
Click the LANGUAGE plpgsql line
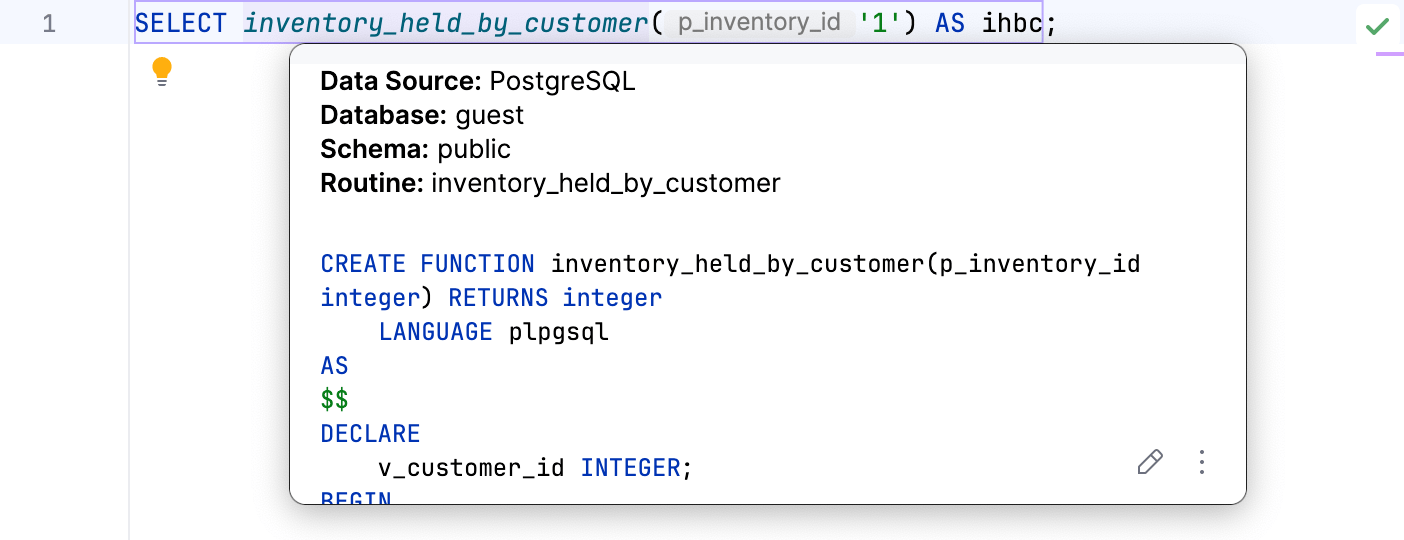coord(494,332)
